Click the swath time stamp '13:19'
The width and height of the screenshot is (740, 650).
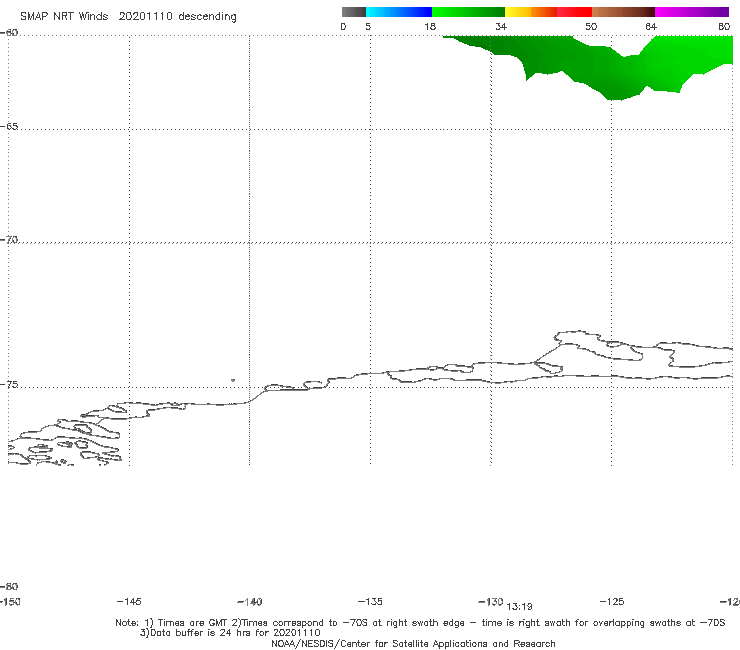click(x=520, y=607)
